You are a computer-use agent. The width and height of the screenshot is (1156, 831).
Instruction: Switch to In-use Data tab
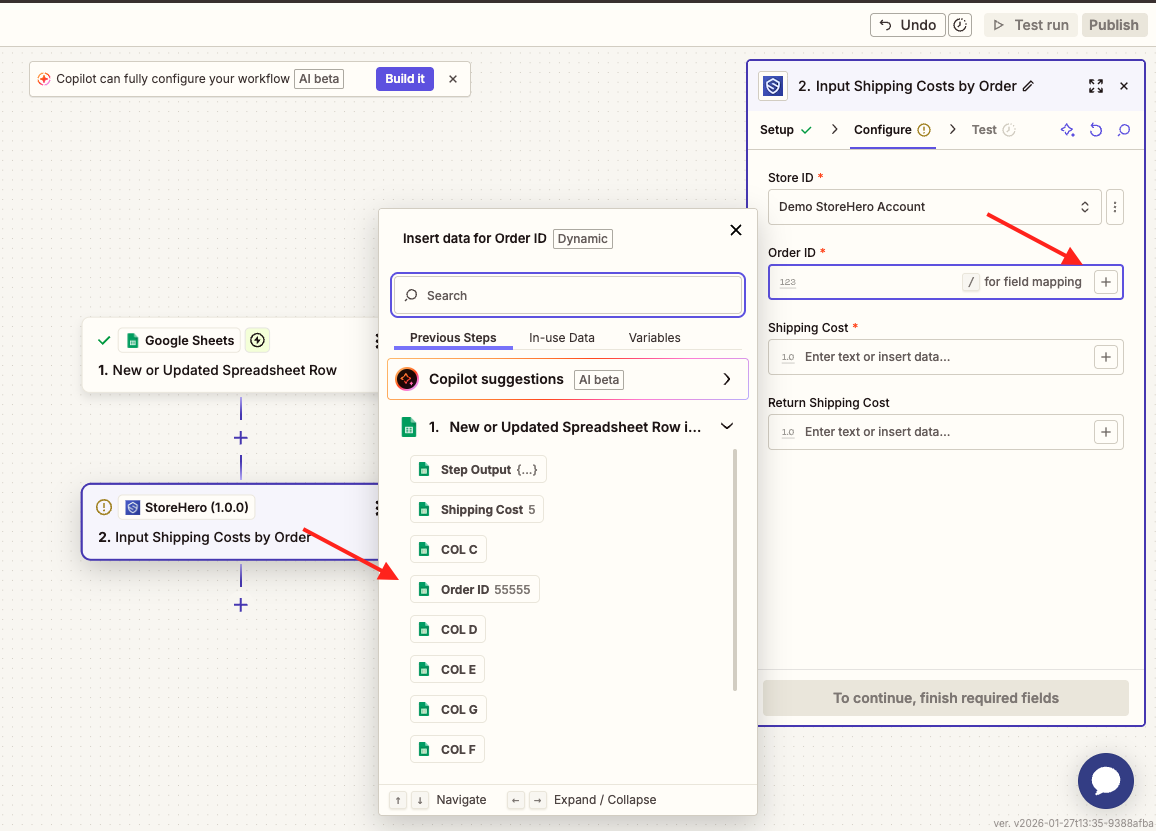561,338
